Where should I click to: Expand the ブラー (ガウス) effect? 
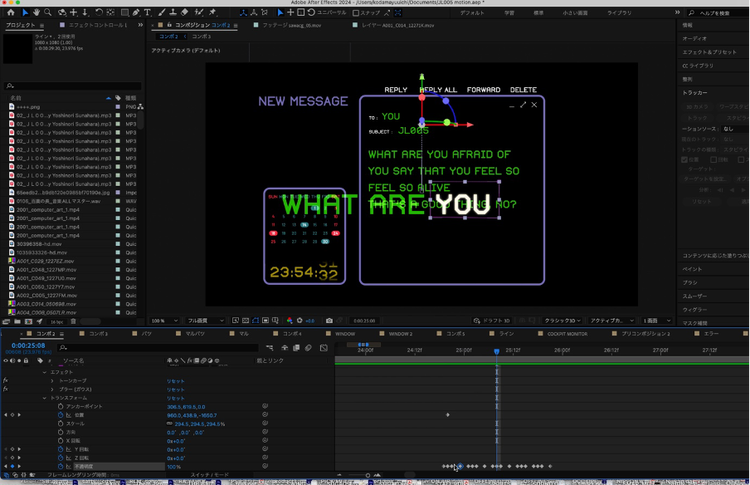click(x=52, y=389)
